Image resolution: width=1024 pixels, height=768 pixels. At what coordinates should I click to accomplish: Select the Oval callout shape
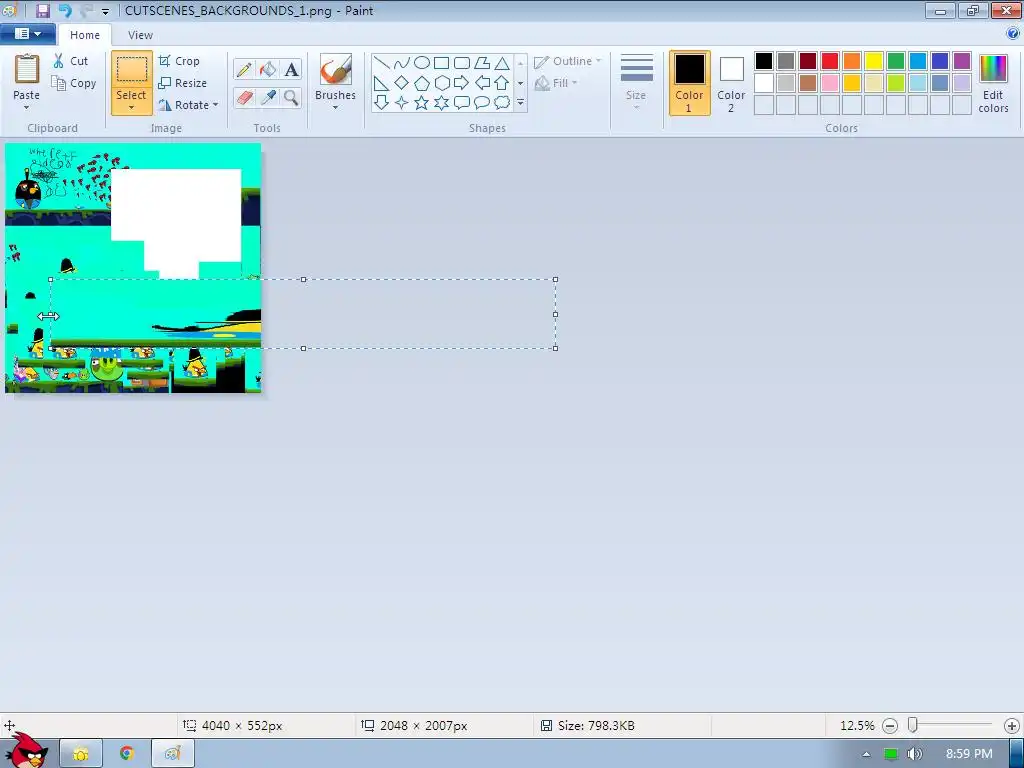(x=482, y=103)
